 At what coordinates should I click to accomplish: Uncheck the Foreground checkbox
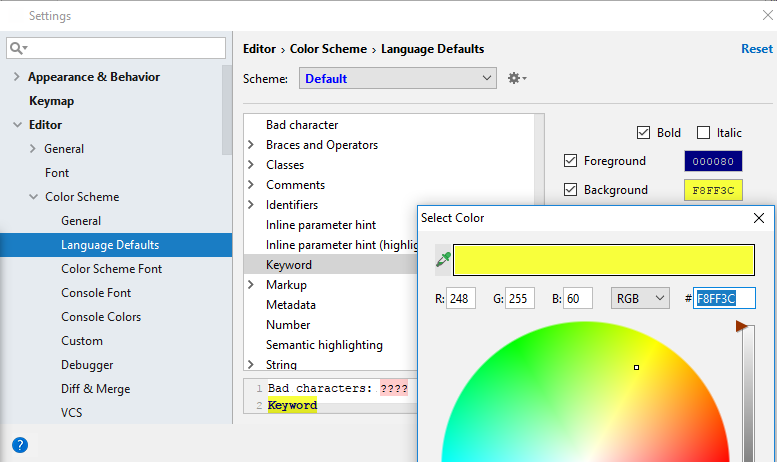pos(571,161)
